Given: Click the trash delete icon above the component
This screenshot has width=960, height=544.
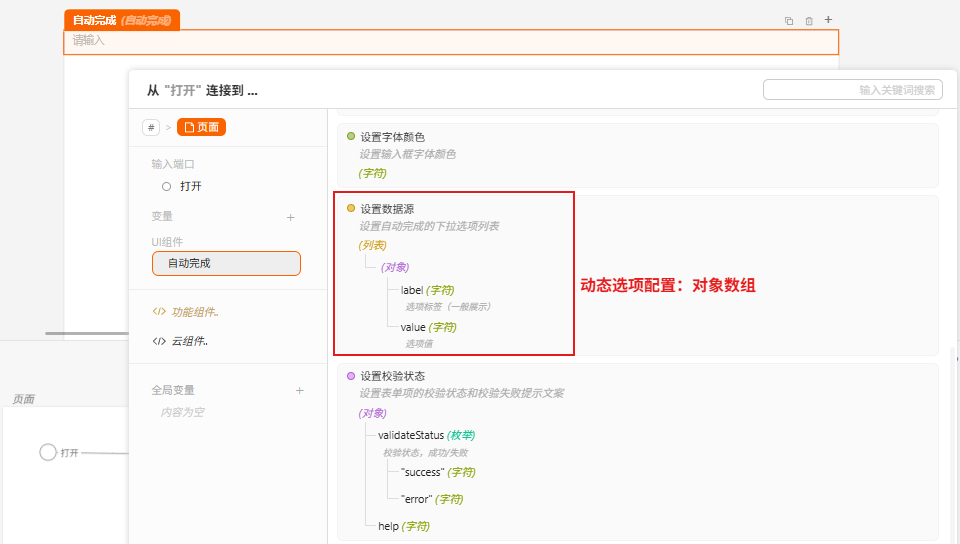Looking at the screenshot, I should 809,21.
